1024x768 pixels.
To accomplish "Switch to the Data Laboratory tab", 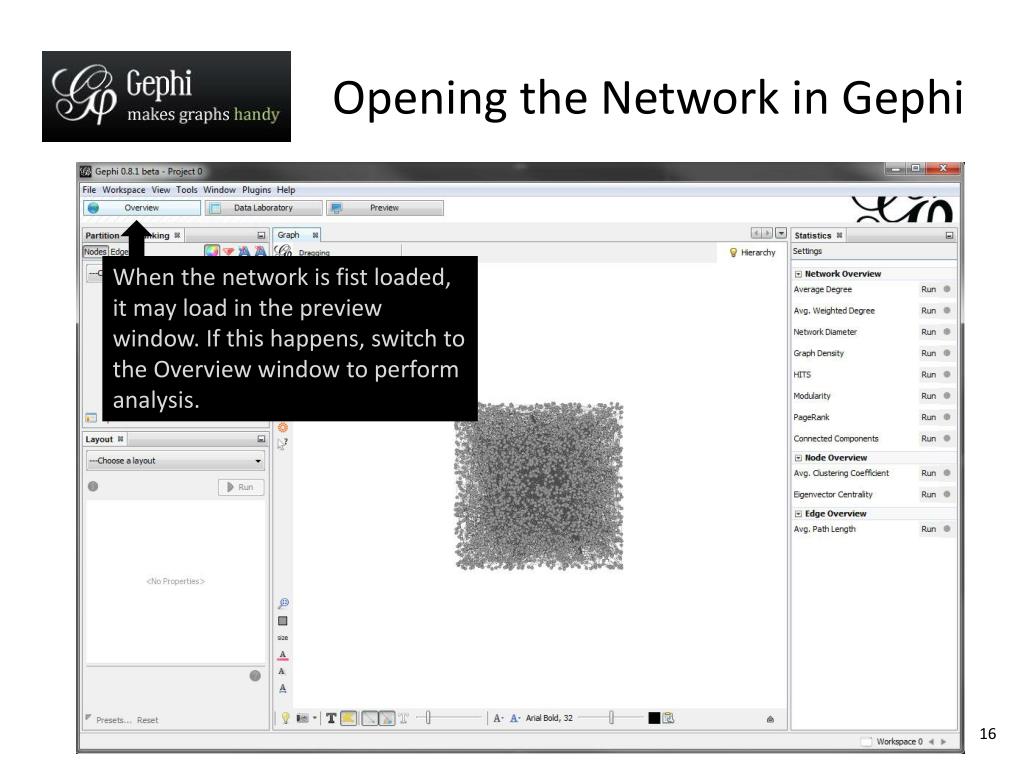I will pos(263,208).
